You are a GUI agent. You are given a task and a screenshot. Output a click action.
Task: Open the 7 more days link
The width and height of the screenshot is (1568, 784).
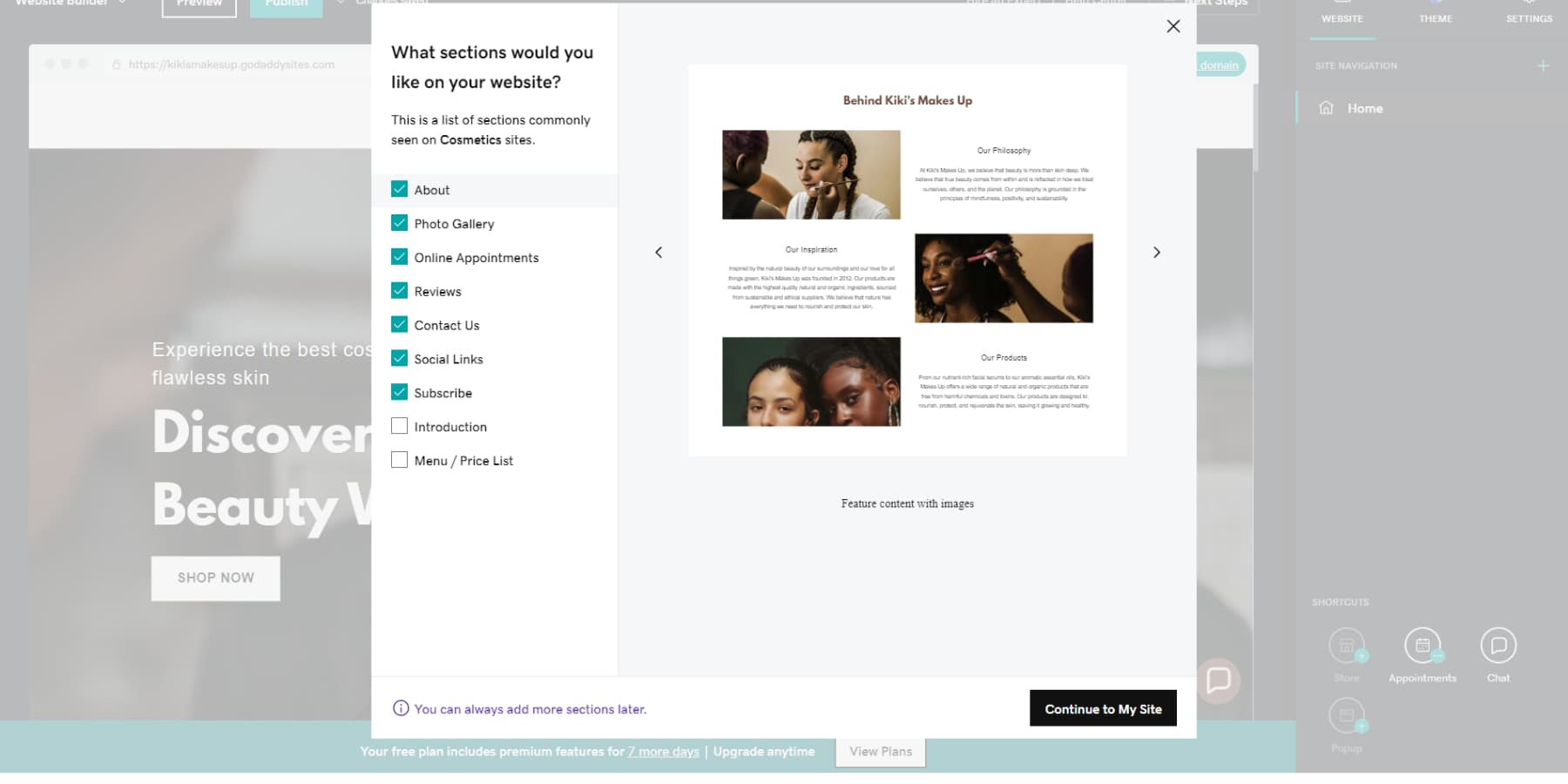coord(663,751)
